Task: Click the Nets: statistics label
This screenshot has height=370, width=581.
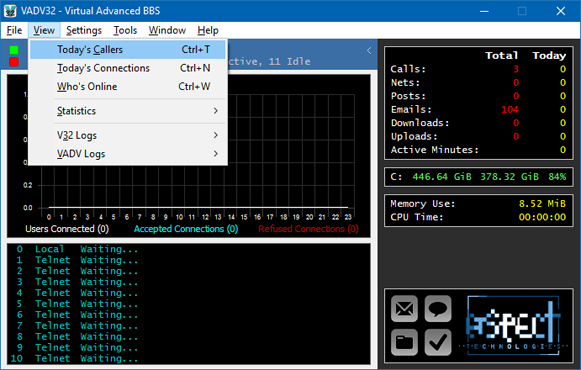Action: click(405, 83)
